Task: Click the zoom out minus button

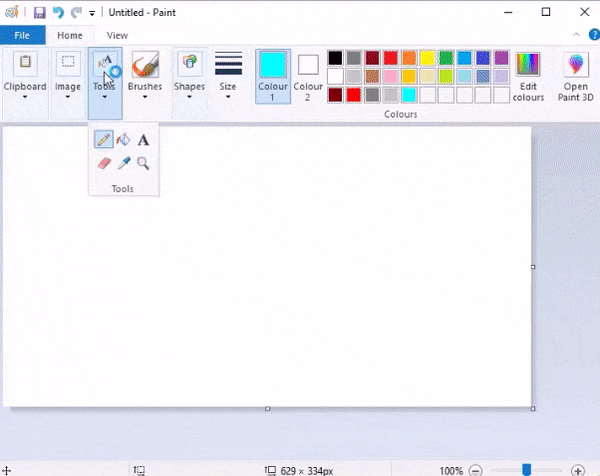Action: point(476,470)
